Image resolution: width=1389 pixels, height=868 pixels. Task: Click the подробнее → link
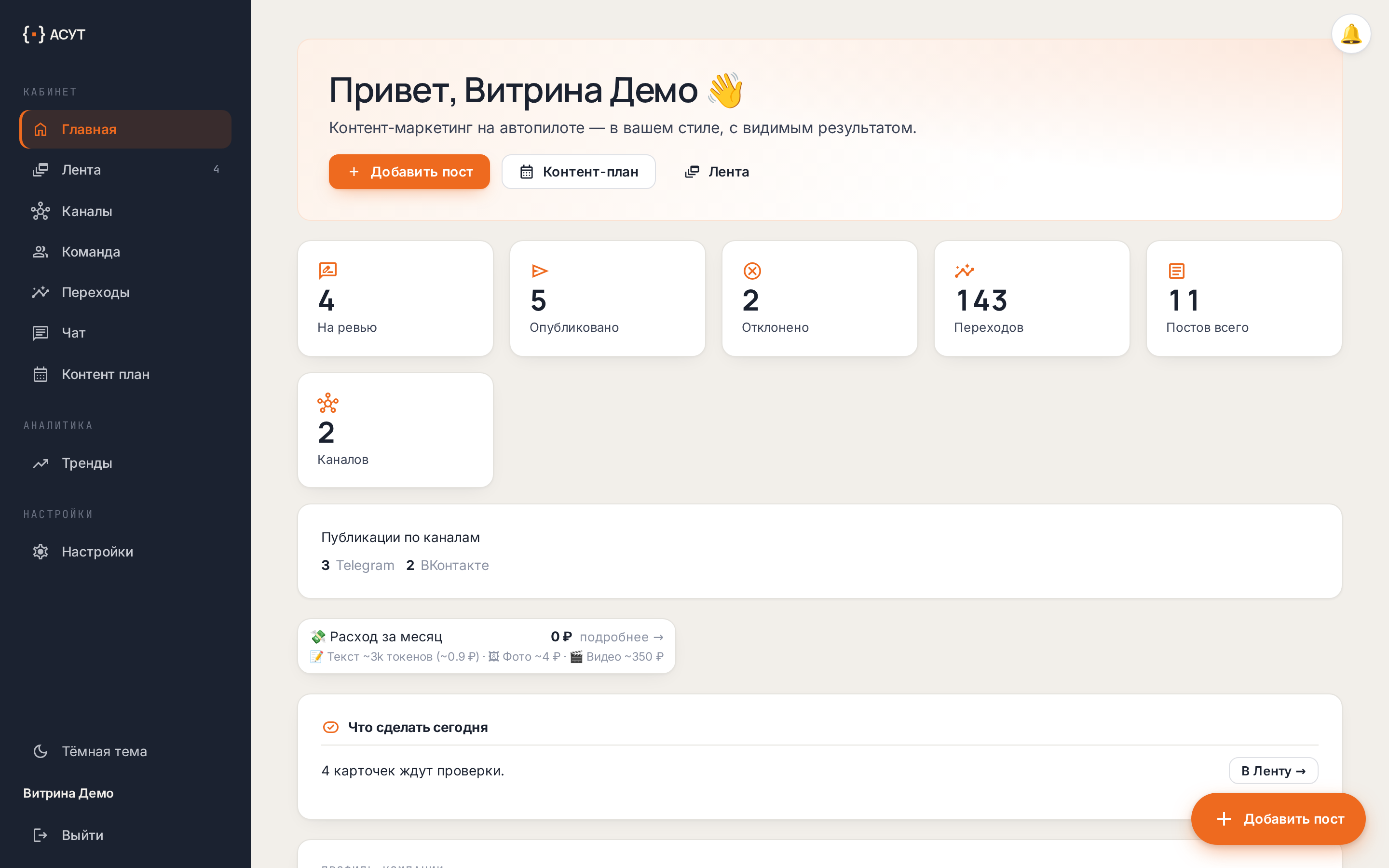pyautogui.click(x=621, y=637)
